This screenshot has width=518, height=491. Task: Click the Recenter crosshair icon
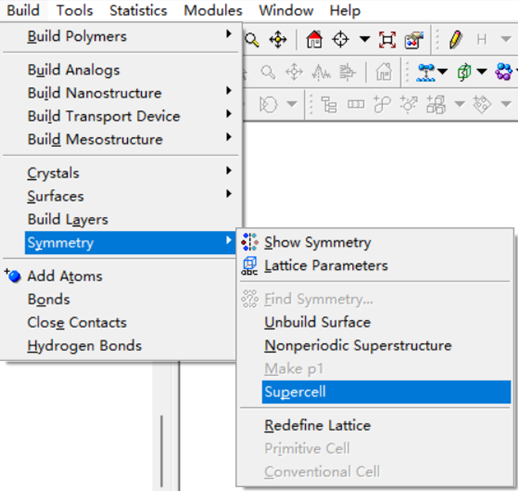[x=340, y=40]
